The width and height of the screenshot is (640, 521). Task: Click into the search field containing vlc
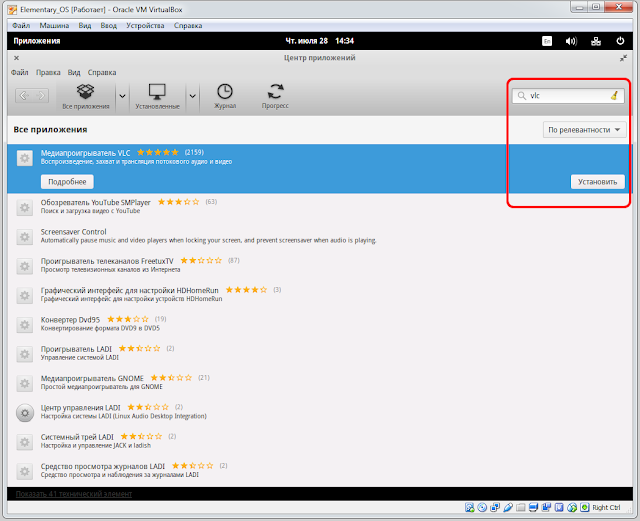point(568,96)
